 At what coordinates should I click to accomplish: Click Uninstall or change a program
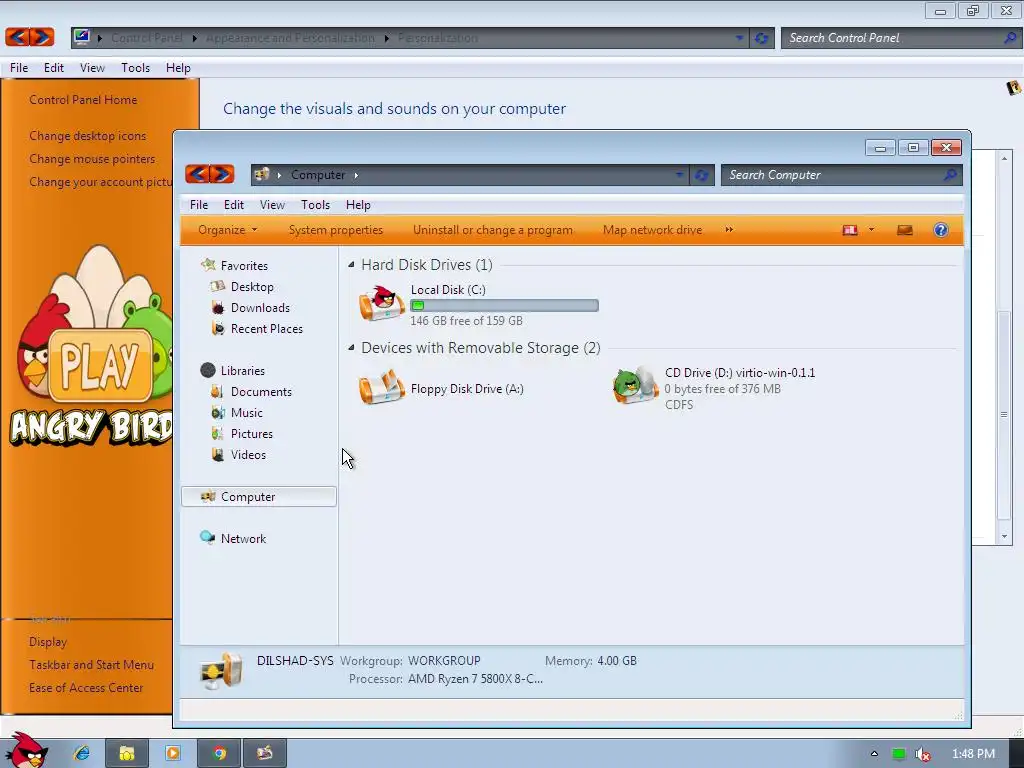click(x=492, y=230)
